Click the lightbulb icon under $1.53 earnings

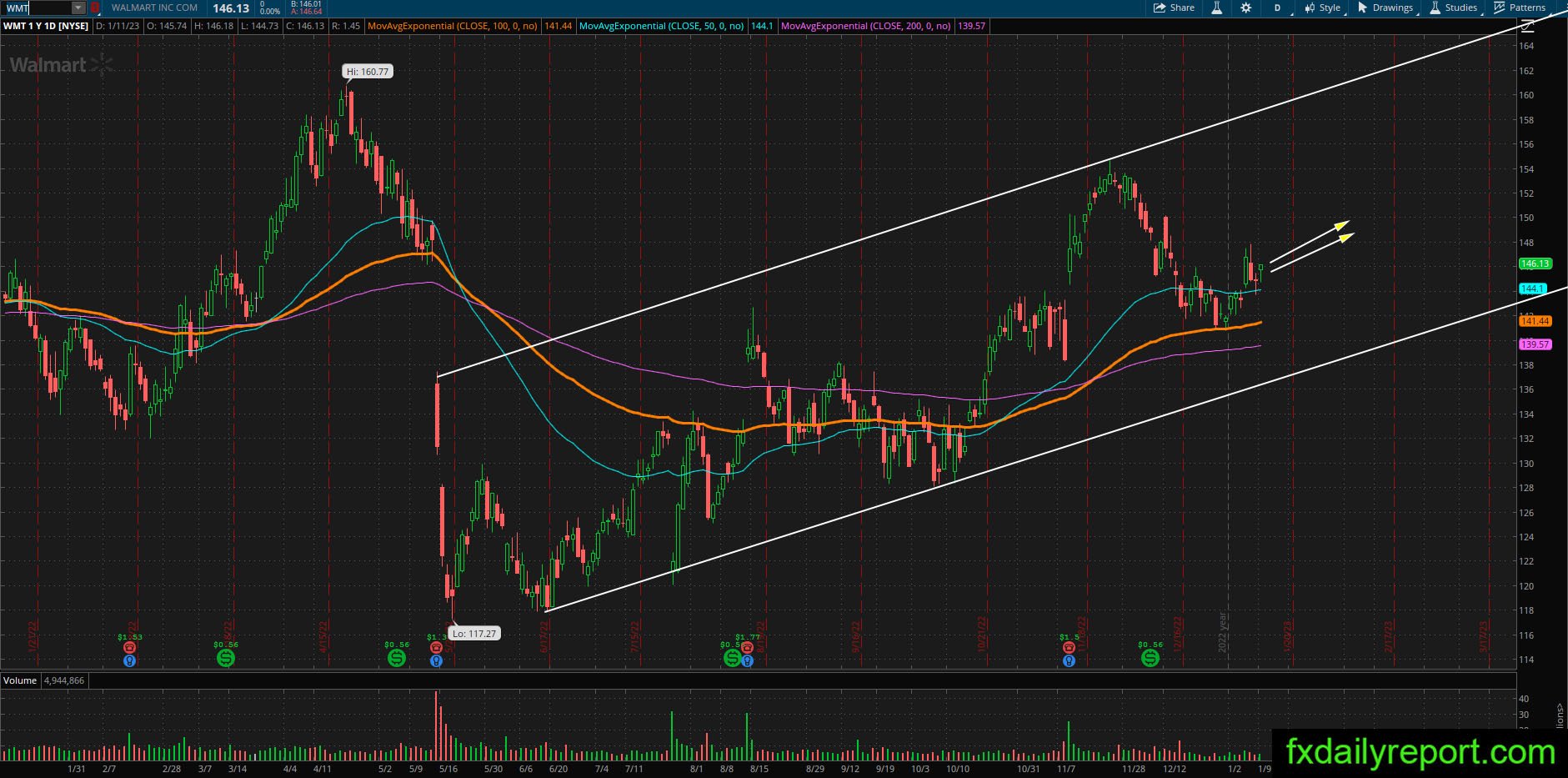[x=129, y=660]
